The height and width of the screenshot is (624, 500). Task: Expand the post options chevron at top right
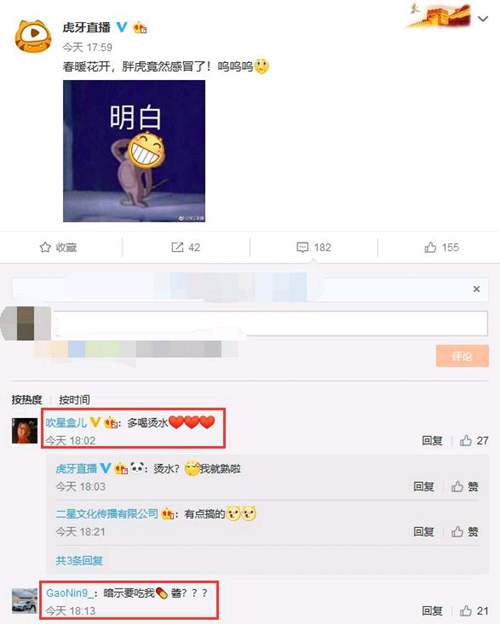pyautogui.click(x=483, y=19)
